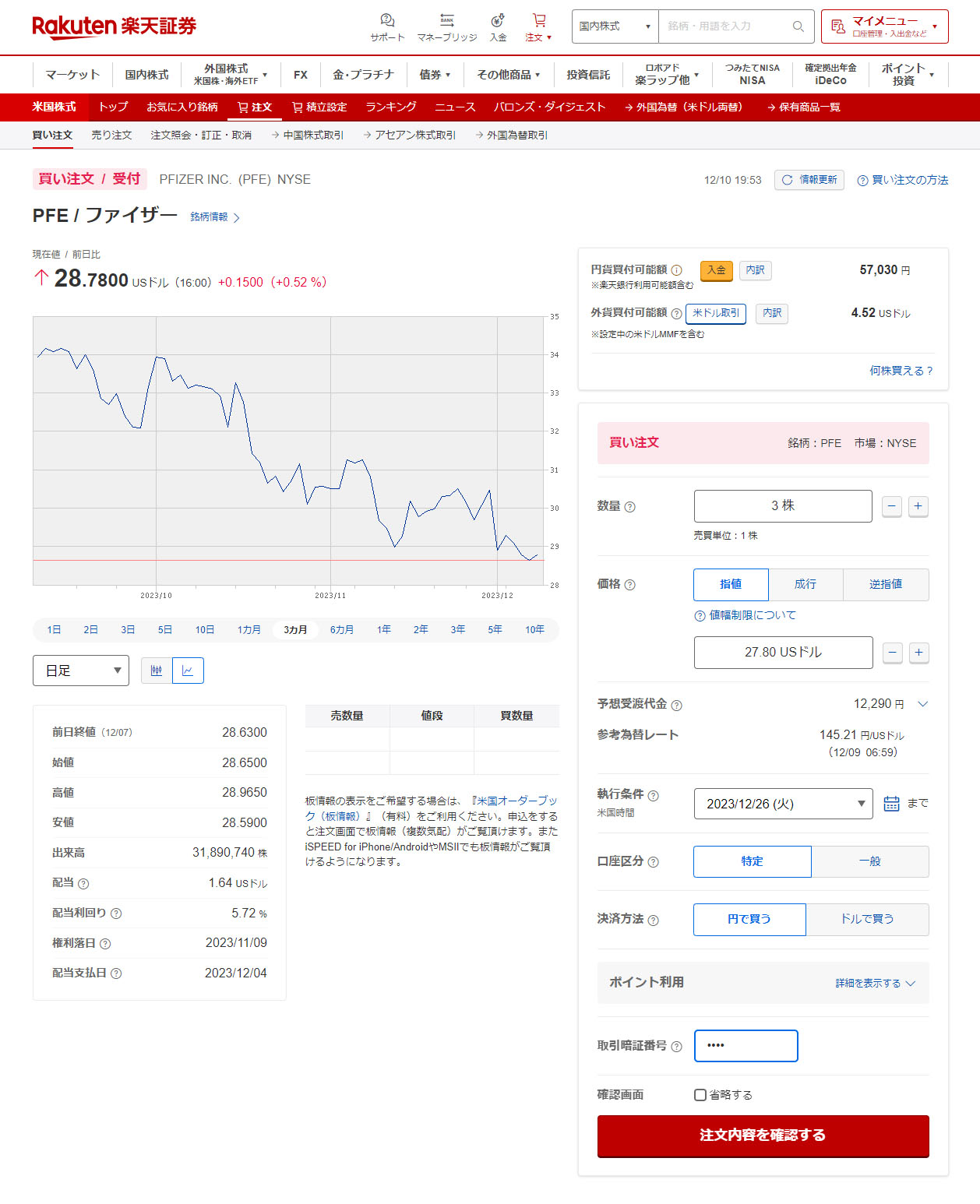980x1204 pixels.
Task: Click help icon next to 数量
Action: pyautogui.click(x=630, y=507)
